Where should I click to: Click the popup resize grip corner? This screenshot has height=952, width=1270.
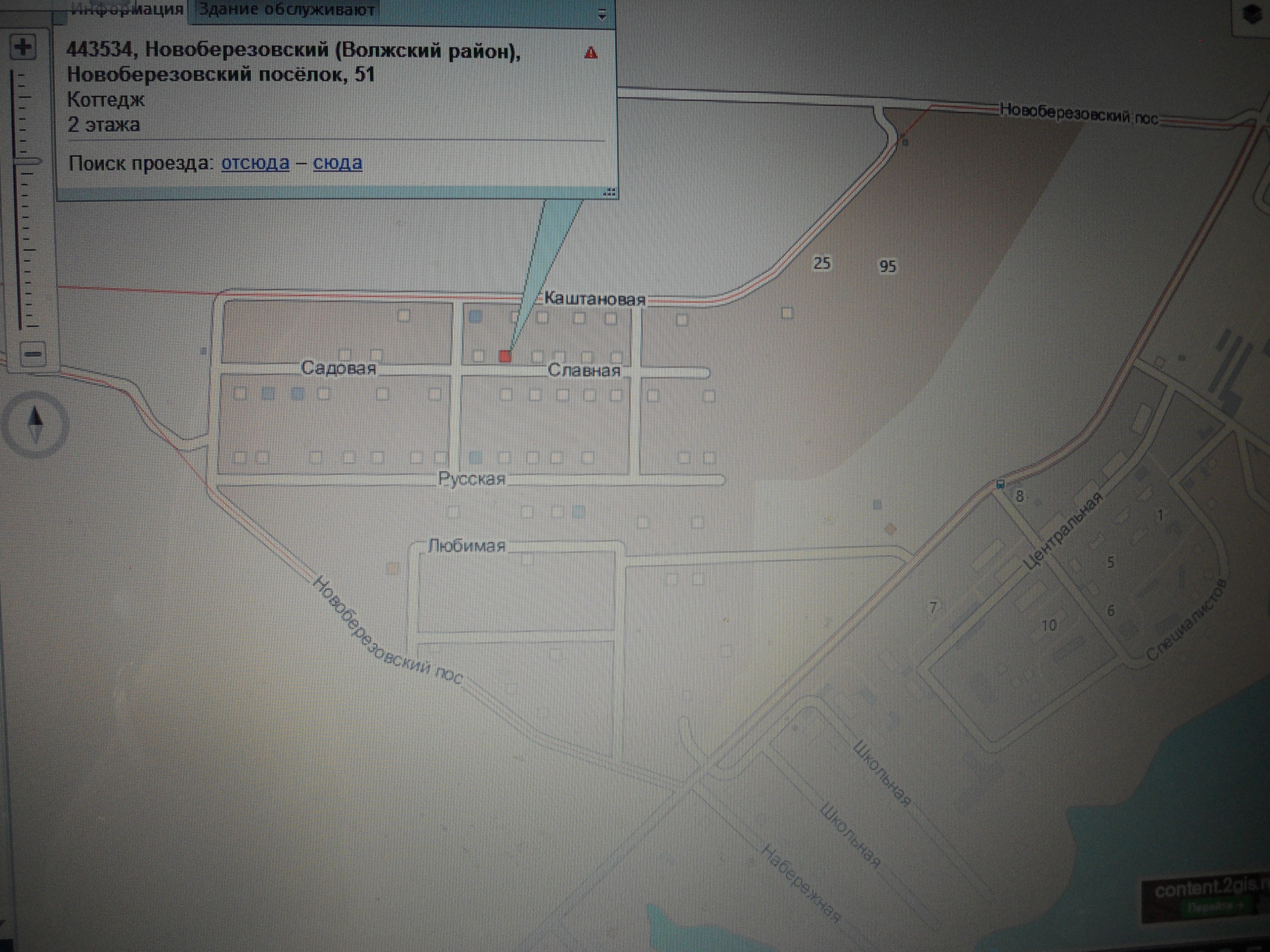click(609, 192)
